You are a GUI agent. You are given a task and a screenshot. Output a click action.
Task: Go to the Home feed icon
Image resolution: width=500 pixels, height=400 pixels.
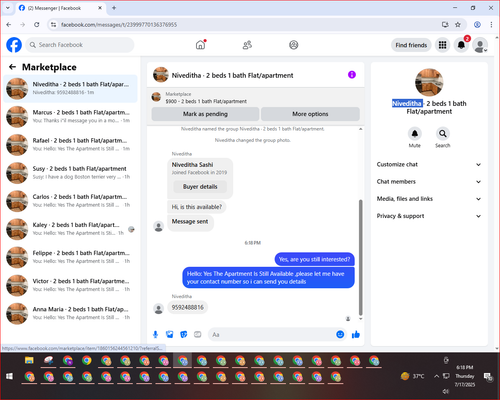[200, 45]
